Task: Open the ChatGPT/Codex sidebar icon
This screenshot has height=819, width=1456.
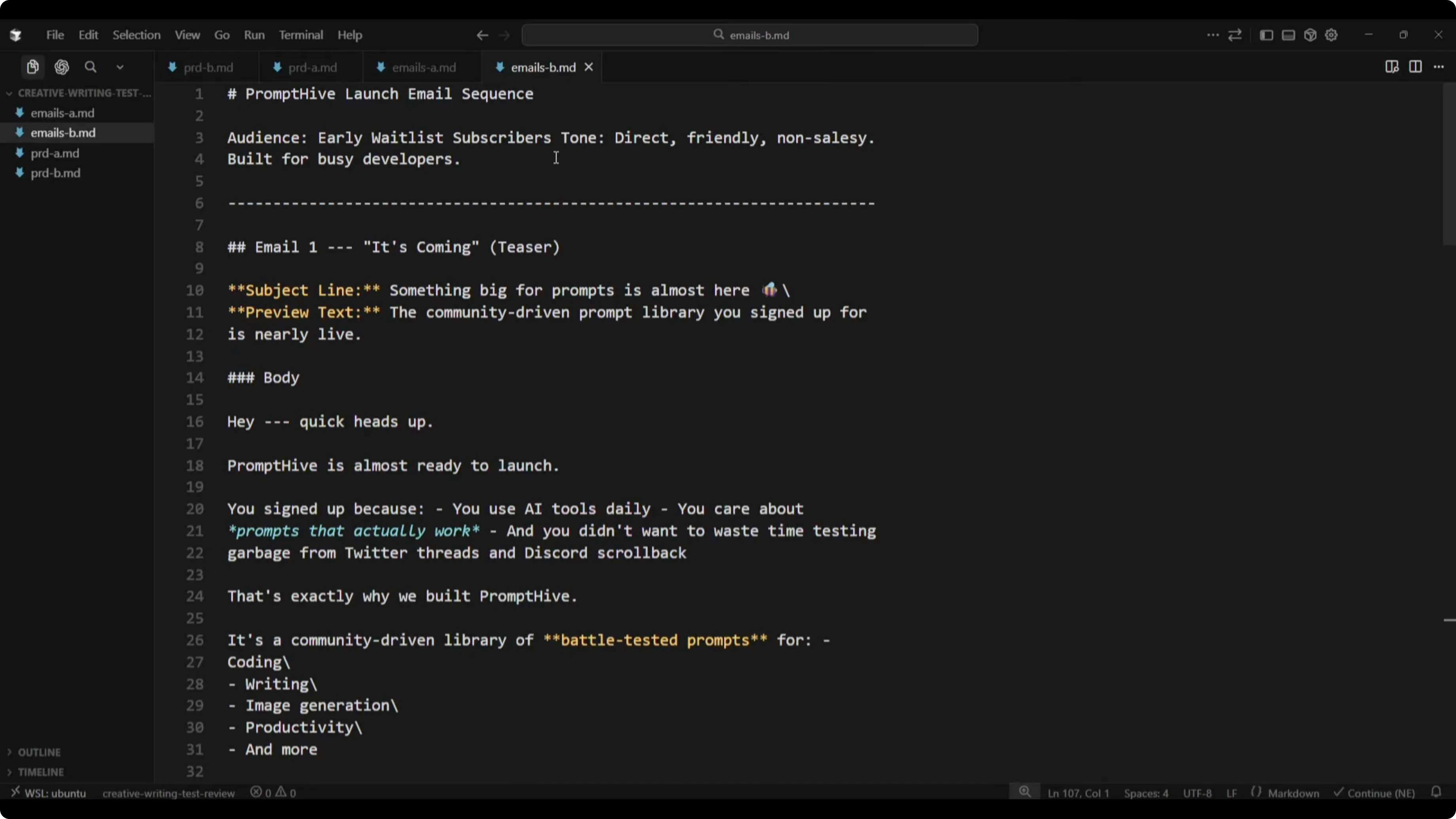Action: [x=62, y=67]
